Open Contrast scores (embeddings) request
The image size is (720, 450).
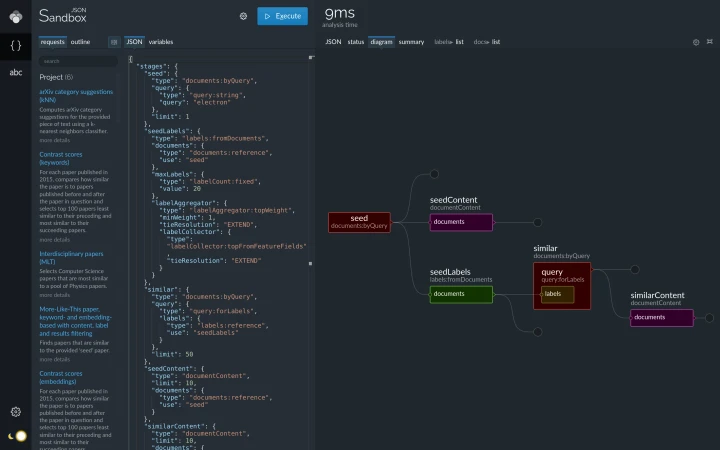(x=61, y=377)
